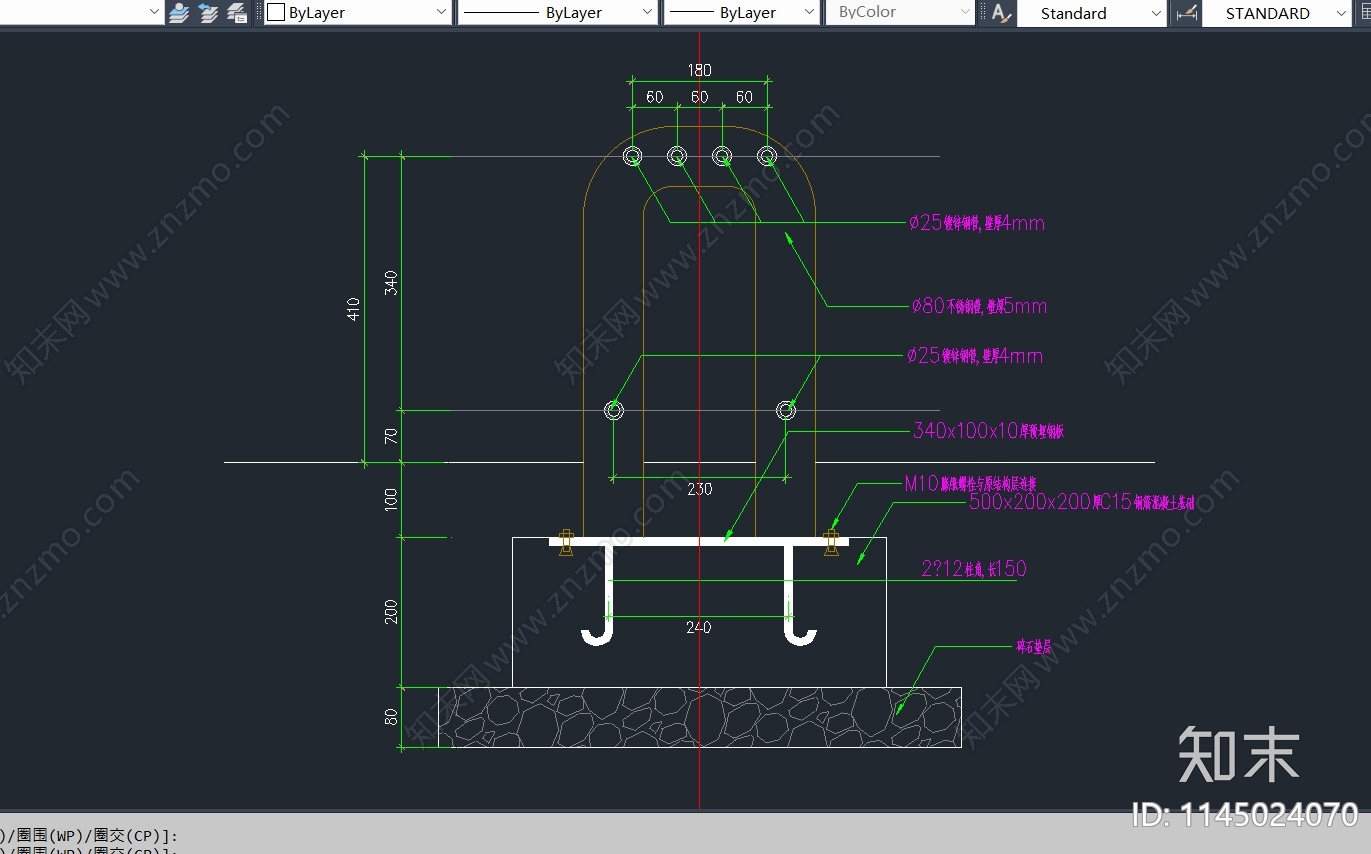
Task: Expand the layer list dropdown arrow
Action: point(153,12)
